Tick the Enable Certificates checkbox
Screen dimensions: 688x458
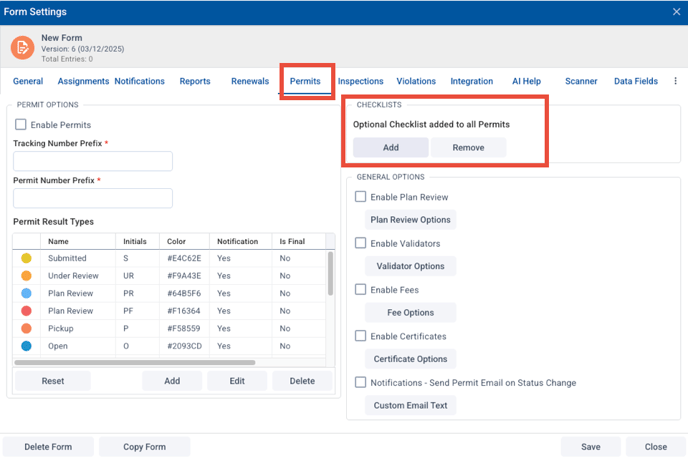361,336
